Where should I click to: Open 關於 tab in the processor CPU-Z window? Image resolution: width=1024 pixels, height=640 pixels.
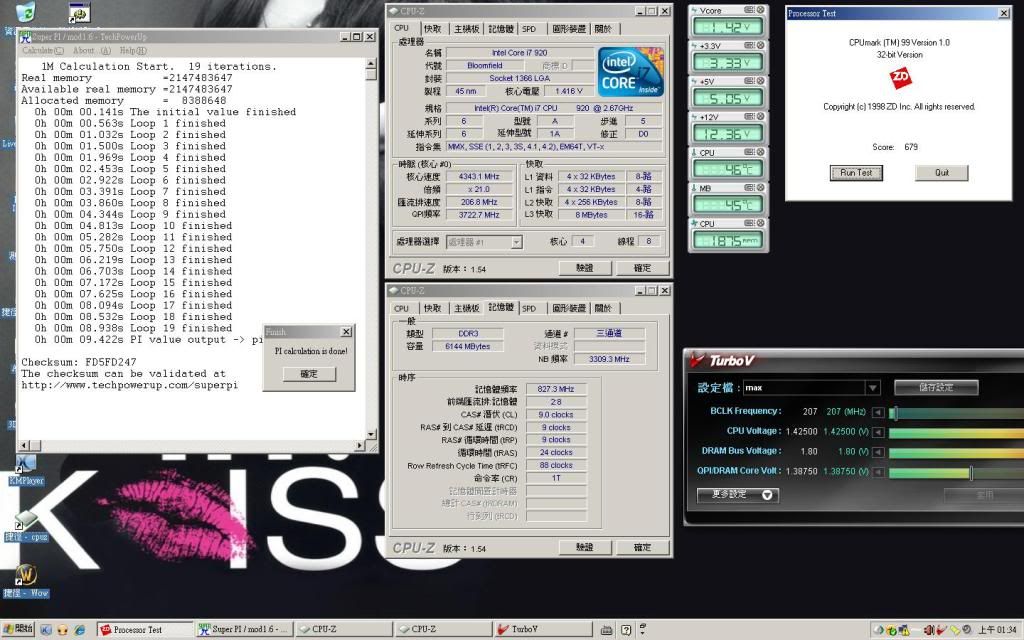(x=603, y=29)
